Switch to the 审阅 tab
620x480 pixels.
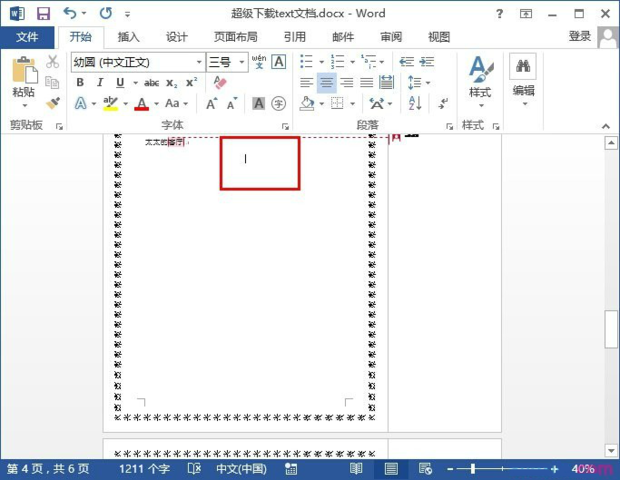[x=391, y=37]
